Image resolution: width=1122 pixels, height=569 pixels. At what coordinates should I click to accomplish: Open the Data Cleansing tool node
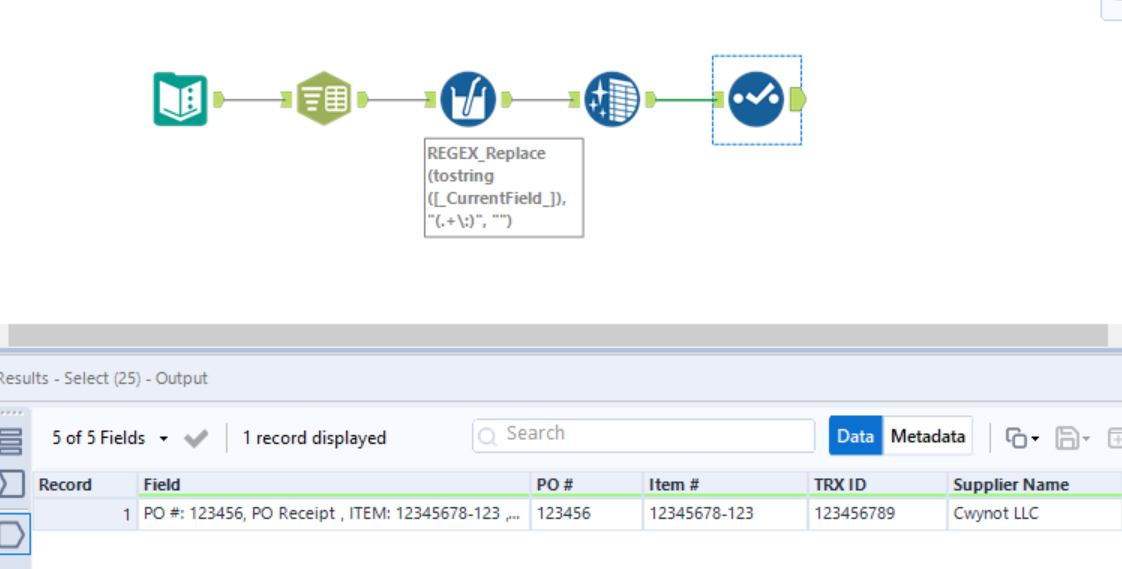pyautogui.click(x=611, y=99)
